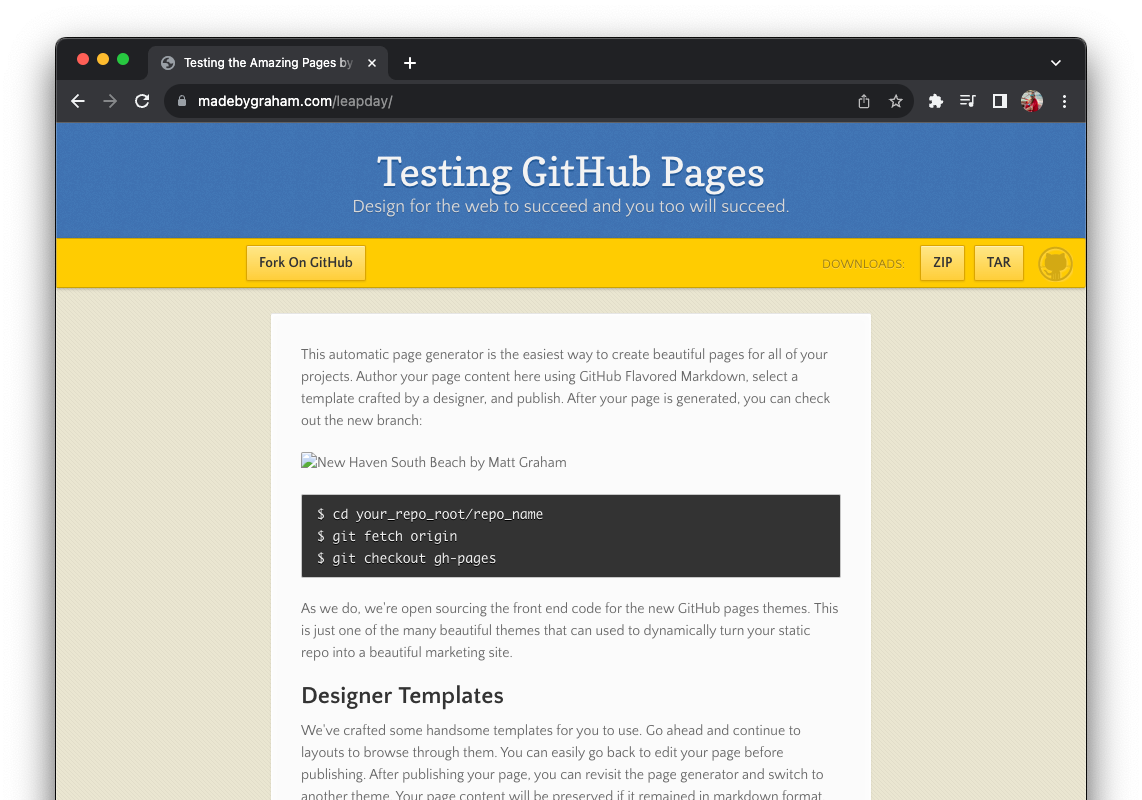
Task: Bookmark this page with the star
Action: 896,101
